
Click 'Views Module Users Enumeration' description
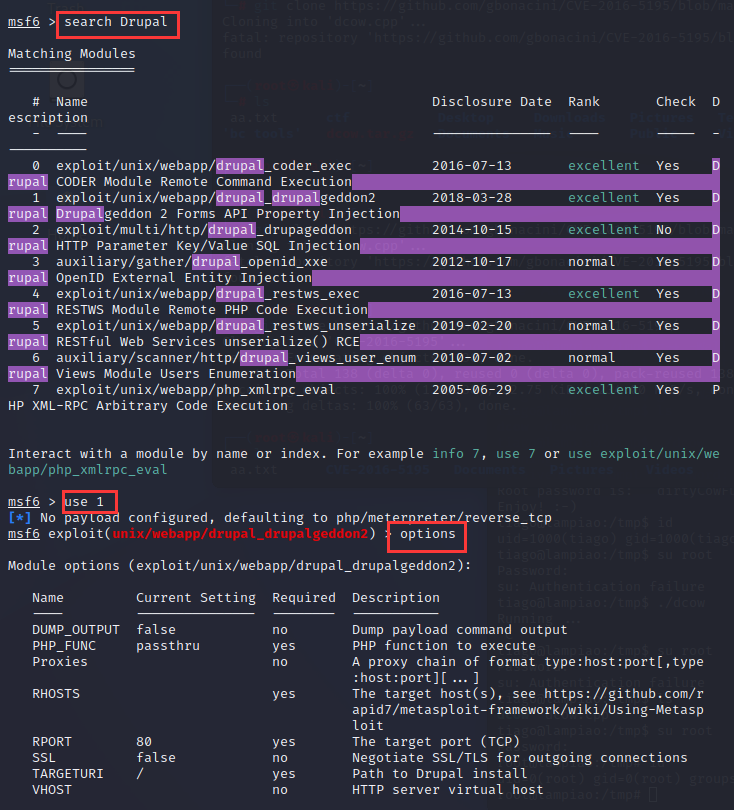tap(176, 374)
